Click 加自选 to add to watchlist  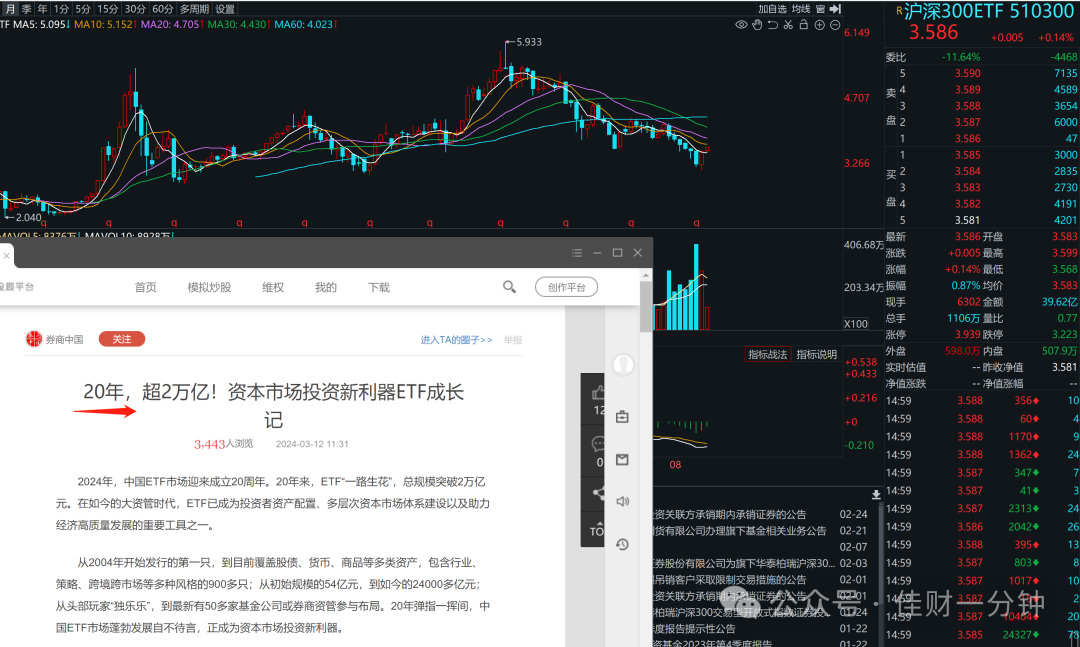coord(772,9)
